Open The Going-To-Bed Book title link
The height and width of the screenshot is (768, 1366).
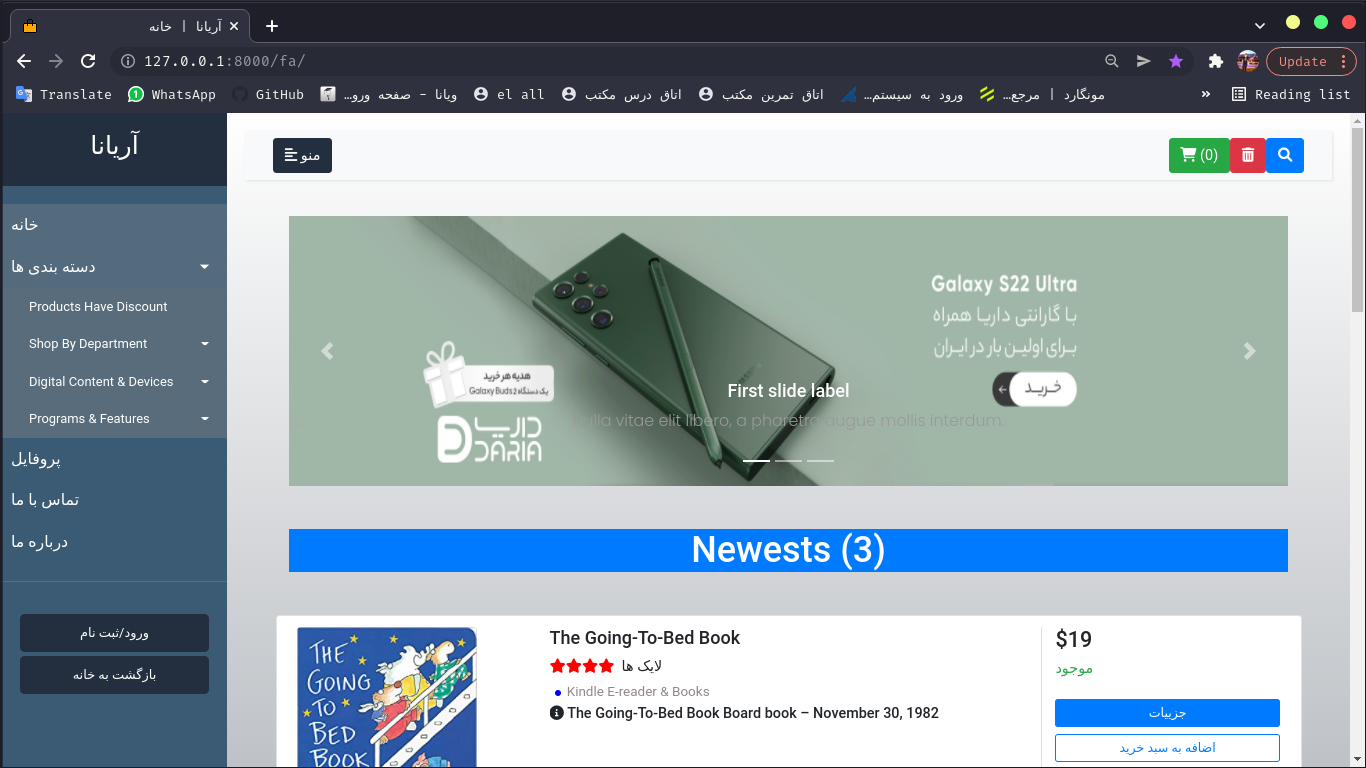645,638
